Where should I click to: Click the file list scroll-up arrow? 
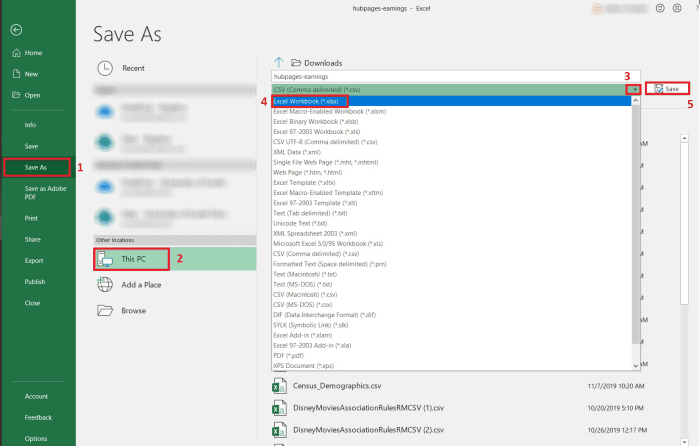[684, 138]
